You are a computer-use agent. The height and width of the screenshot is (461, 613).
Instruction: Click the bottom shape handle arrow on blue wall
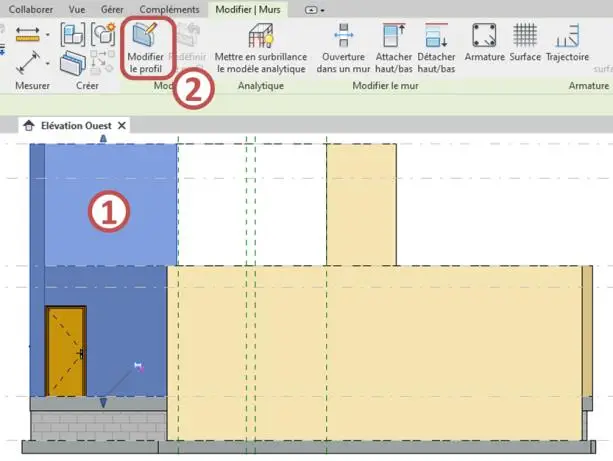click(103, 403)
